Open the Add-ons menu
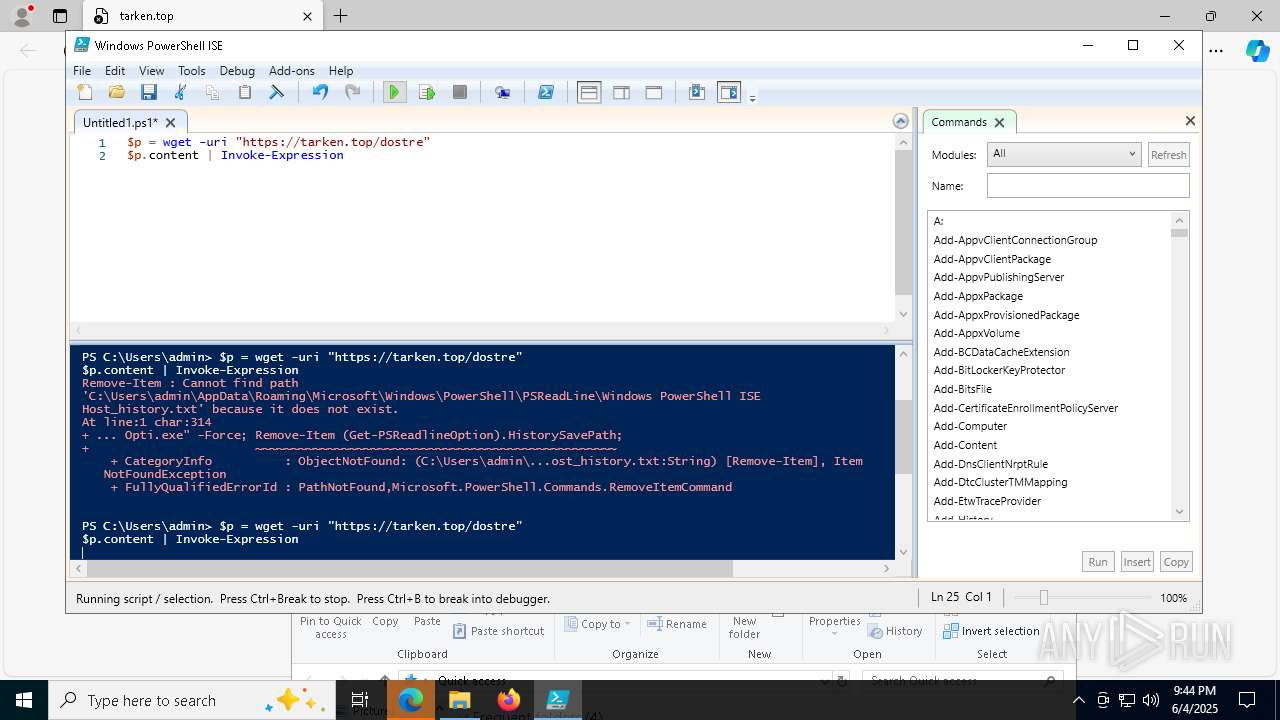 [x=292, y=71]
